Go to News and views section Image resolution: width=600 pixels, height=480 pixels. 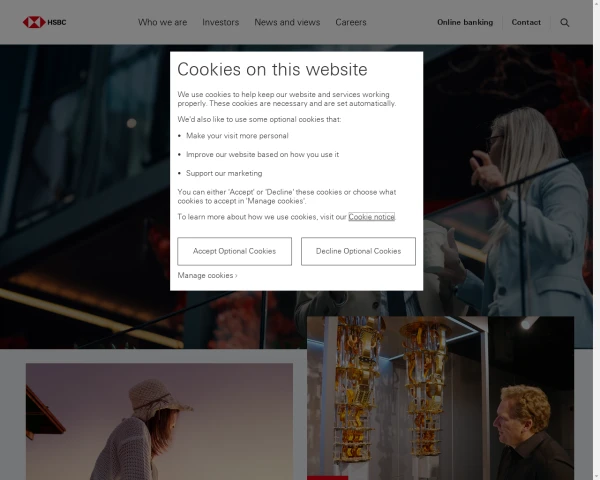[x=287, y=22]
